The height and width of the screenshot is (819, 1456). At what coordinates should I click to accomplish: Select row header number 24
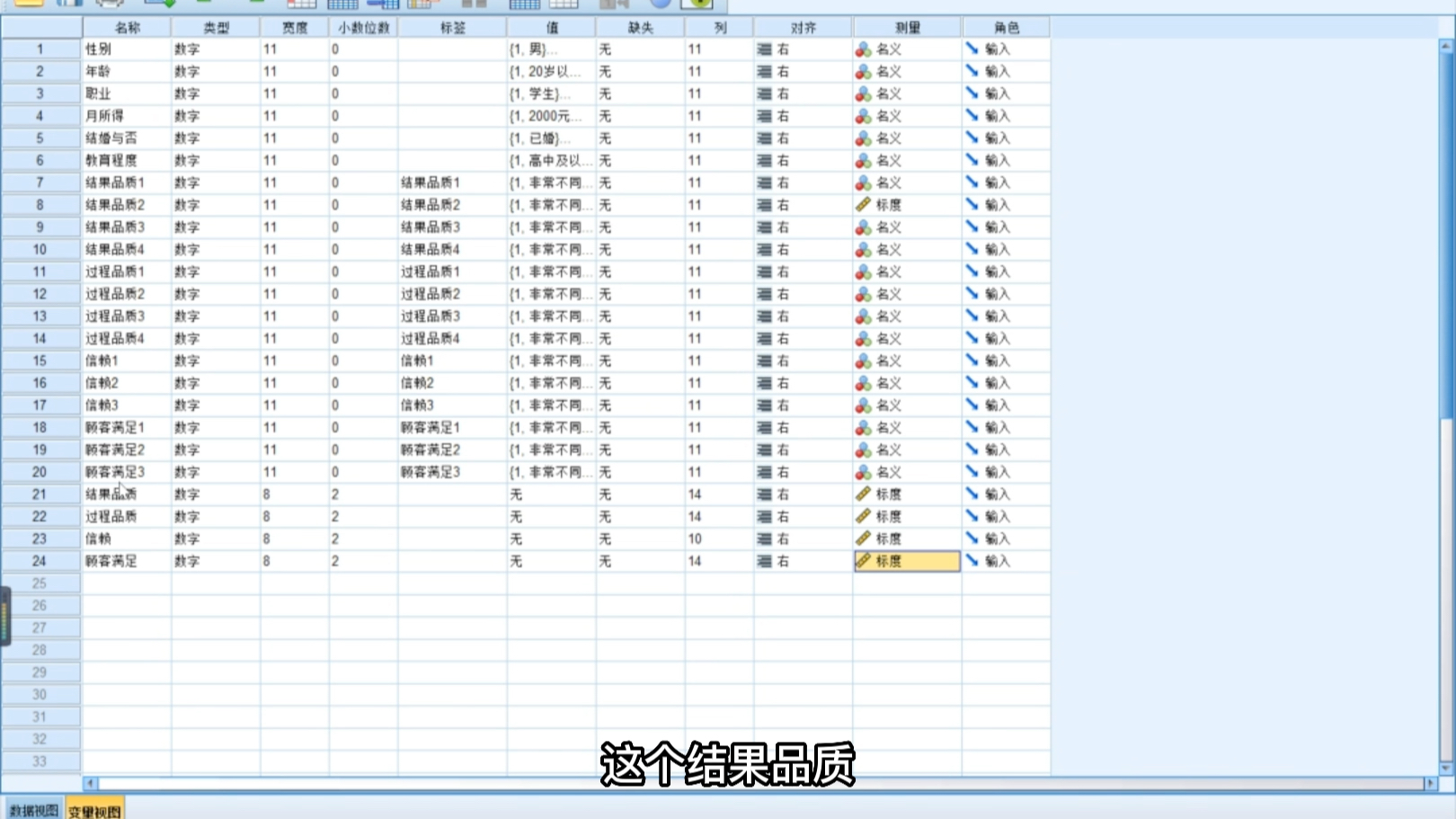(x=40, y=561)
